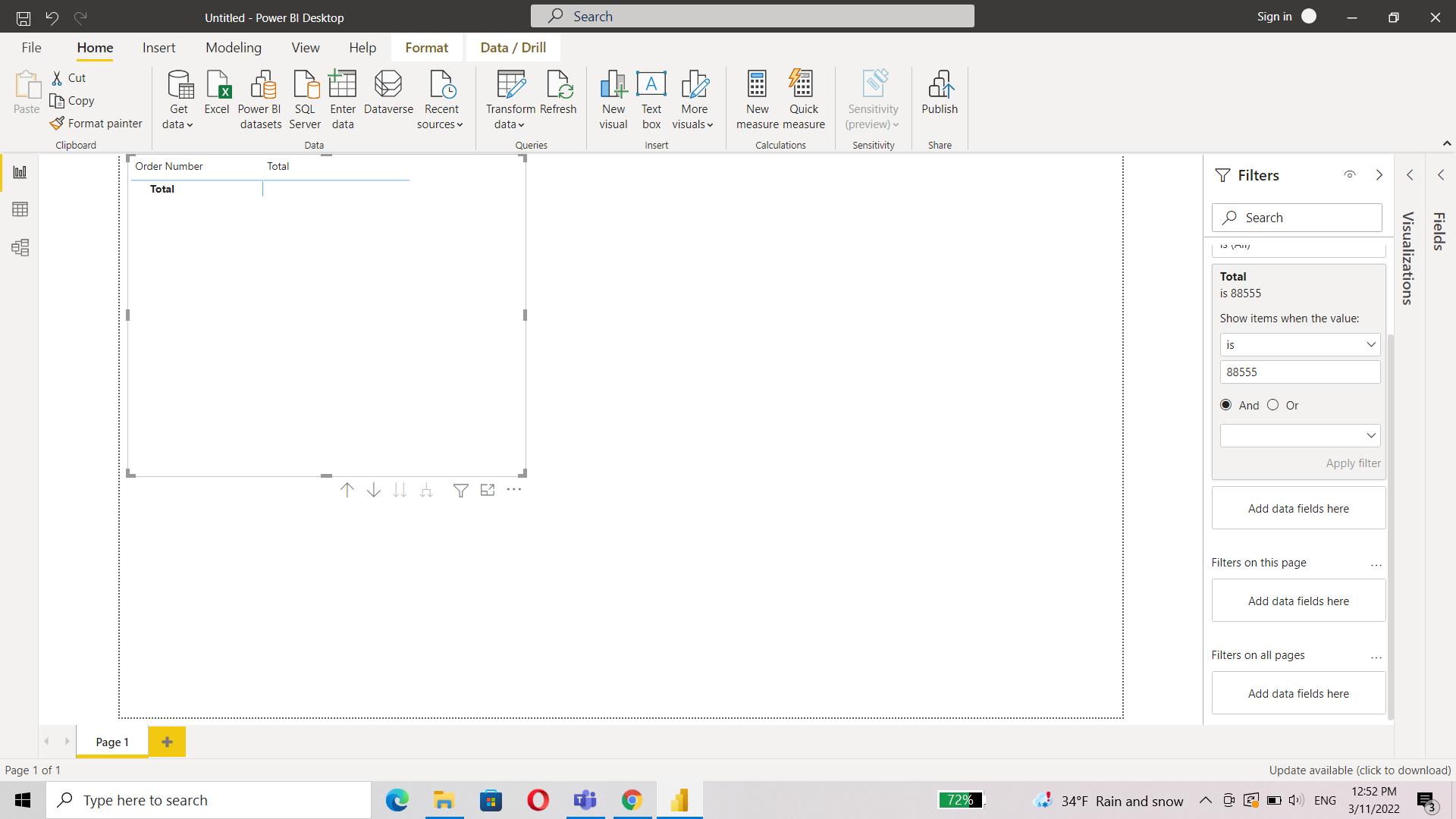Open the Data / Drill tab

pos(513,48)
